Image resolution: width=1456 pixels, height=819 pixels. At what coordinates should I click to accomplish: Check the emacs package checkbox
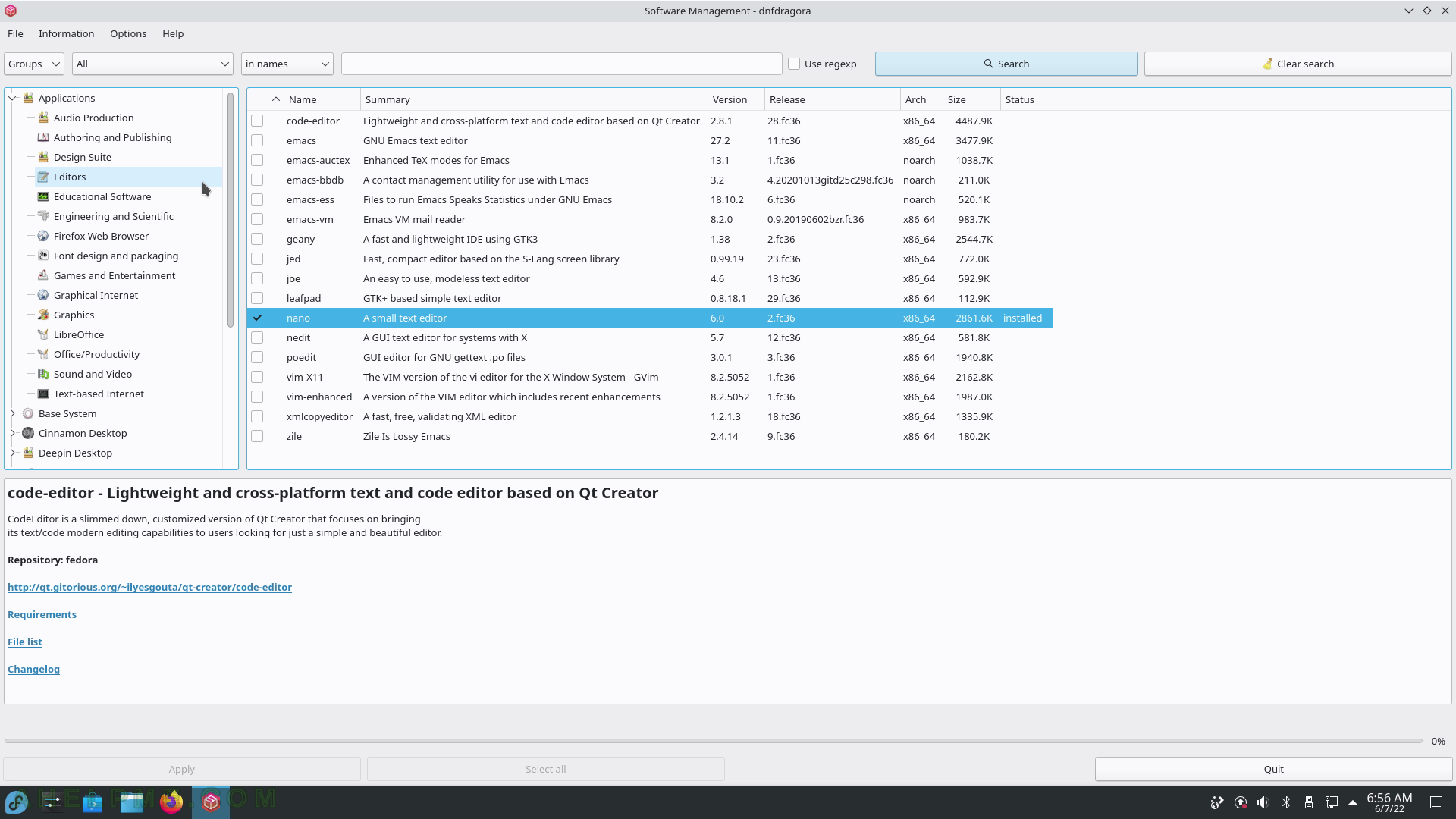click(257, 140)
